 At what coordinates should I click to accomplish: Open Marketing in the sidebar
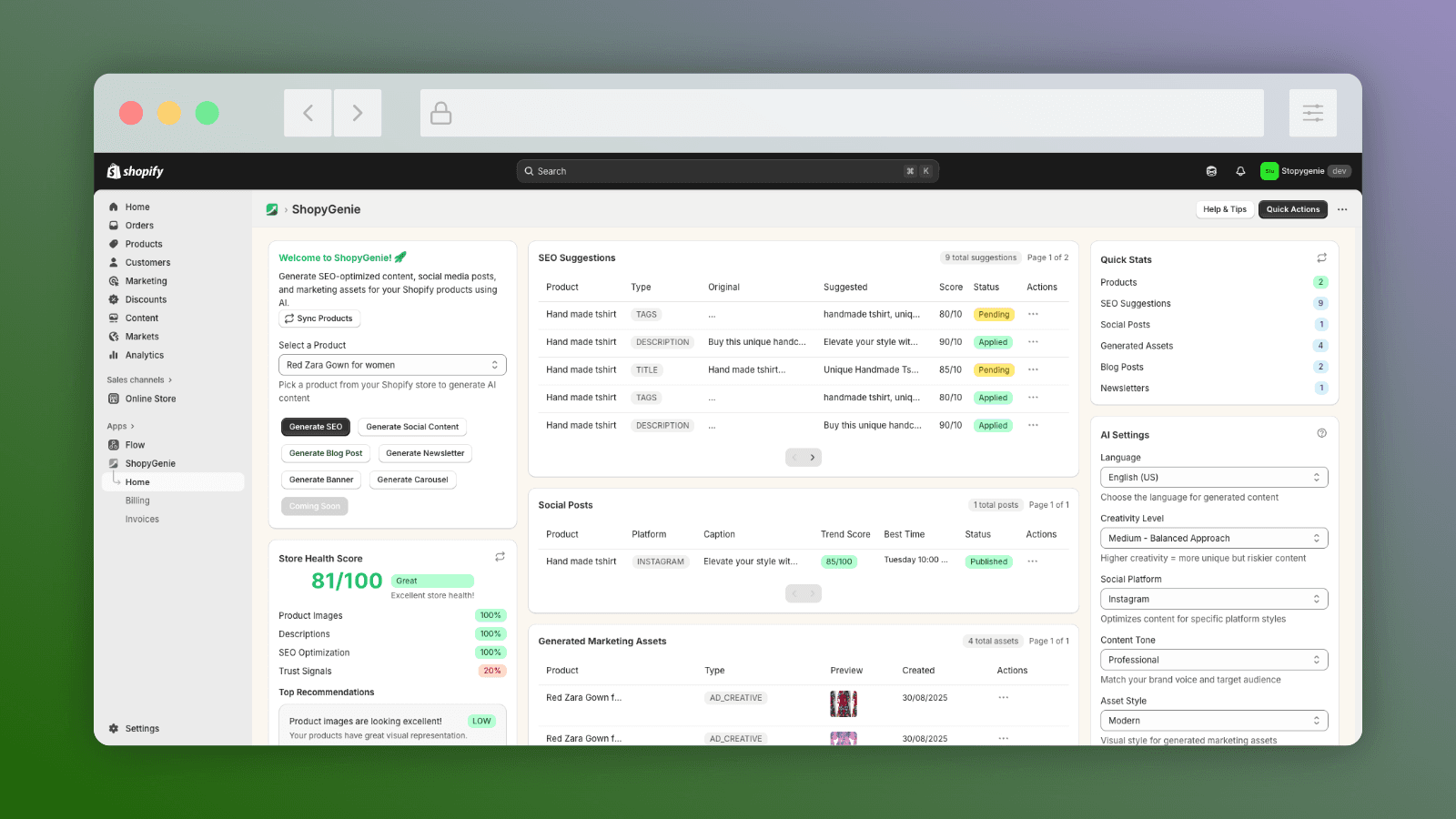(x=146, y=281)
